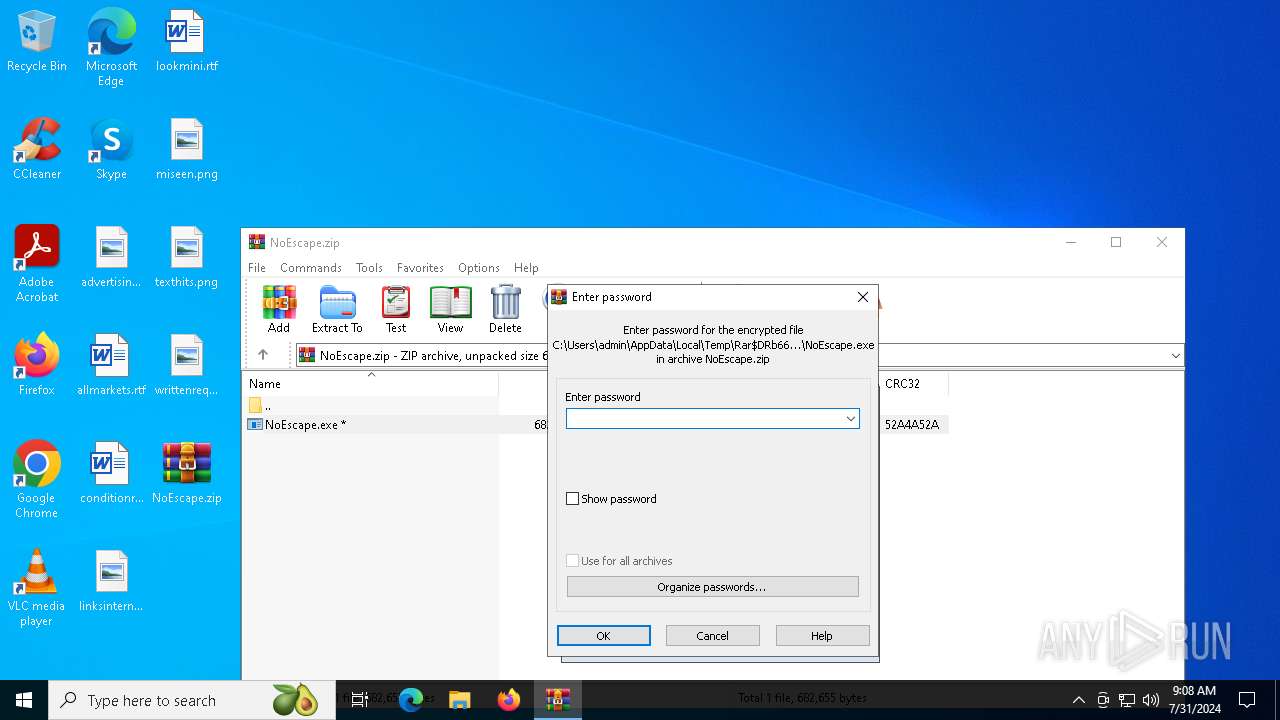Confirm password with OK button
Viewport: 1280px width, 720px height.
(x=604, y=636)
